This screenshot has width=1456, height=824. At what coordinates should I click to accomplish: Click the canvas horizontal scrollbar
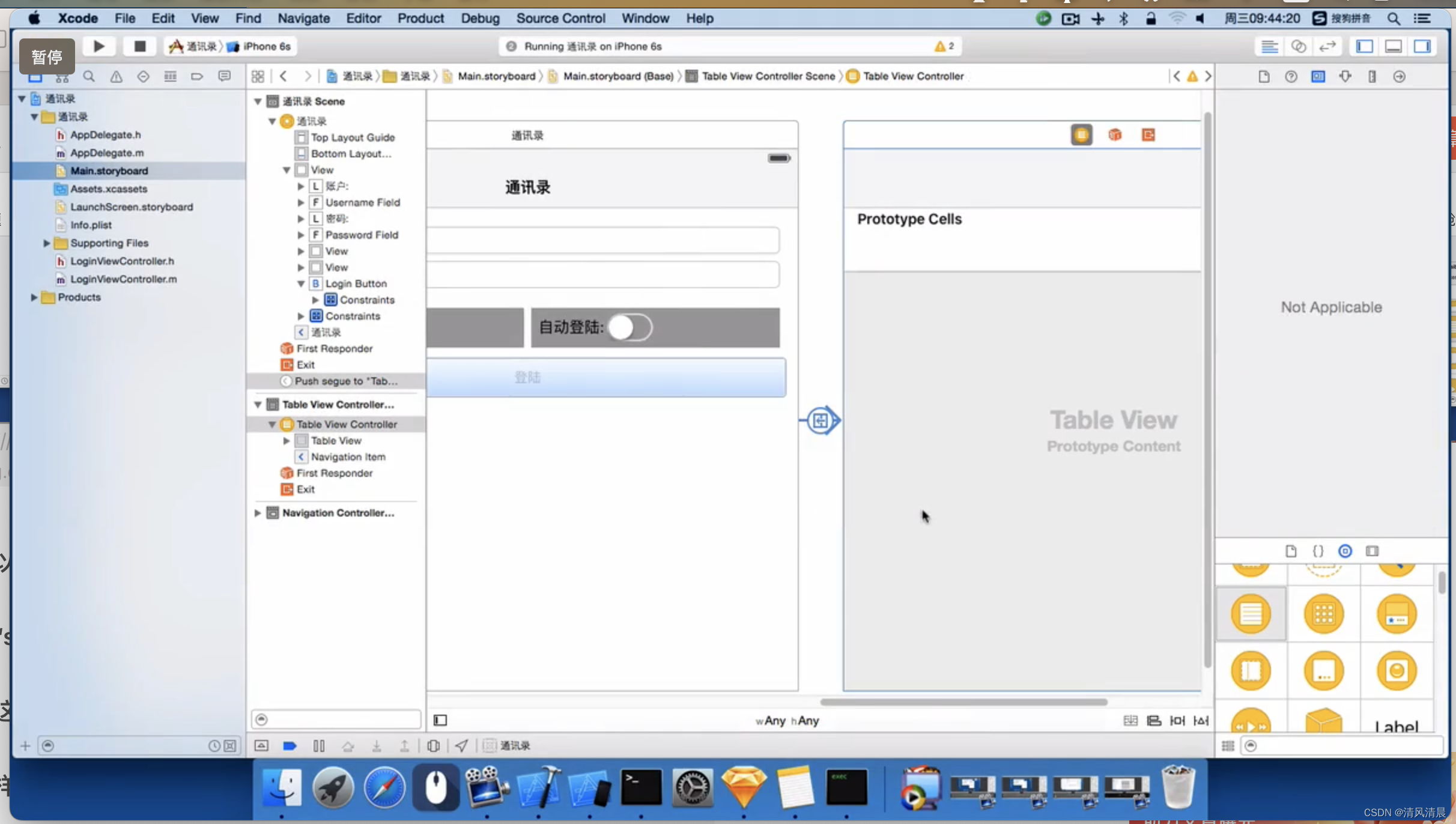pos(963,701)
